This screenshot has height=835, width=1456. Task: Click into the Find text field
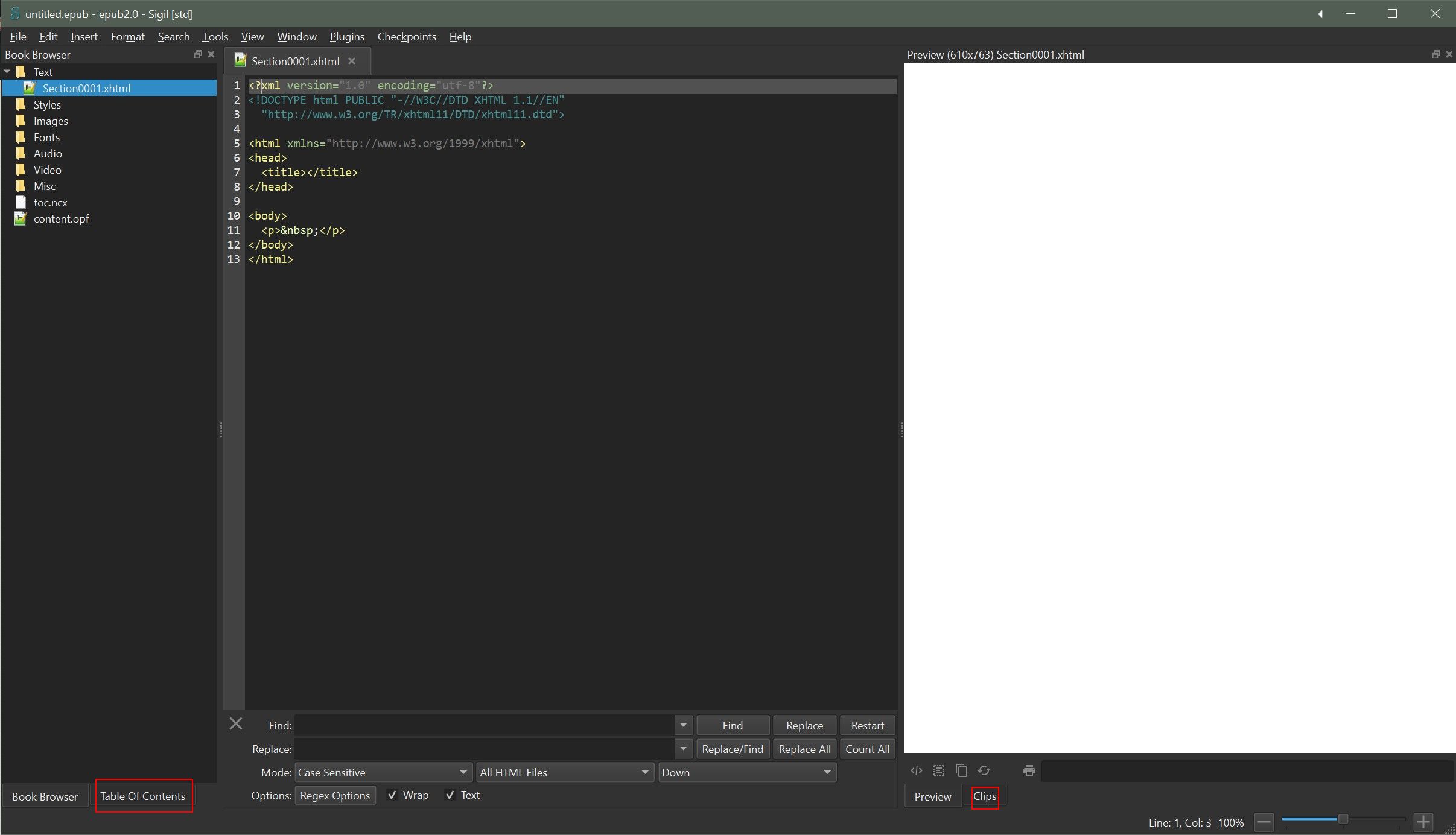coord(485,725)
